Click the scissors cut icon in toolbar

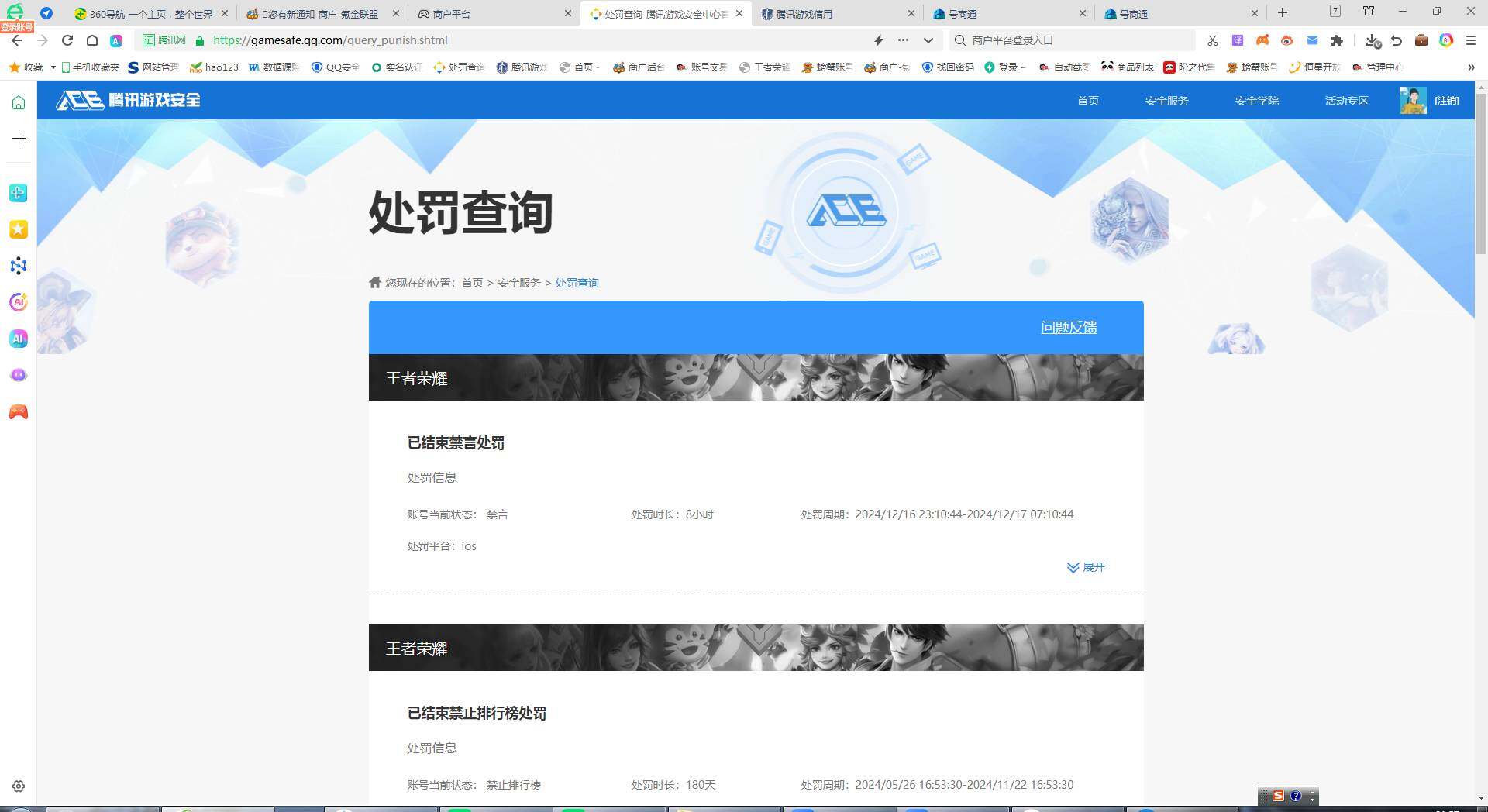[x=1212, y=40]
